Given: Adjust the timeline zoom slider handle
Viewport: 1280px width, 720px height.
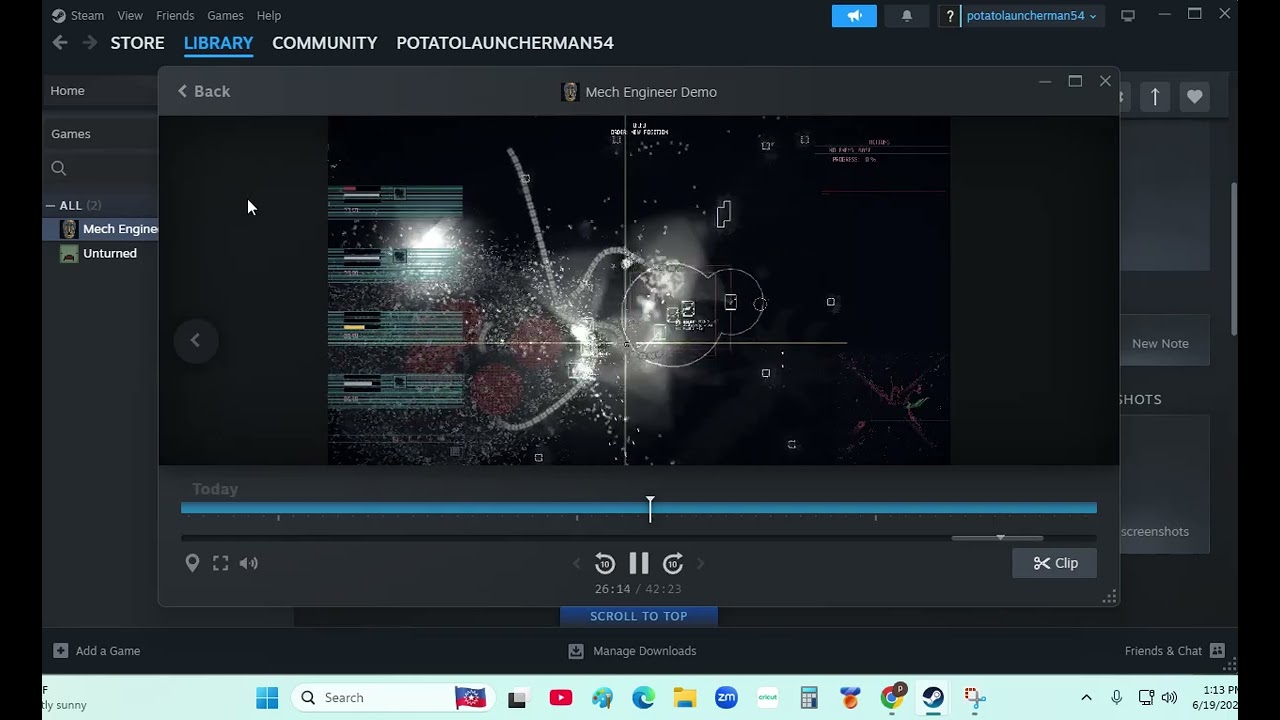Looking at the screenshot, I should 999,538.
